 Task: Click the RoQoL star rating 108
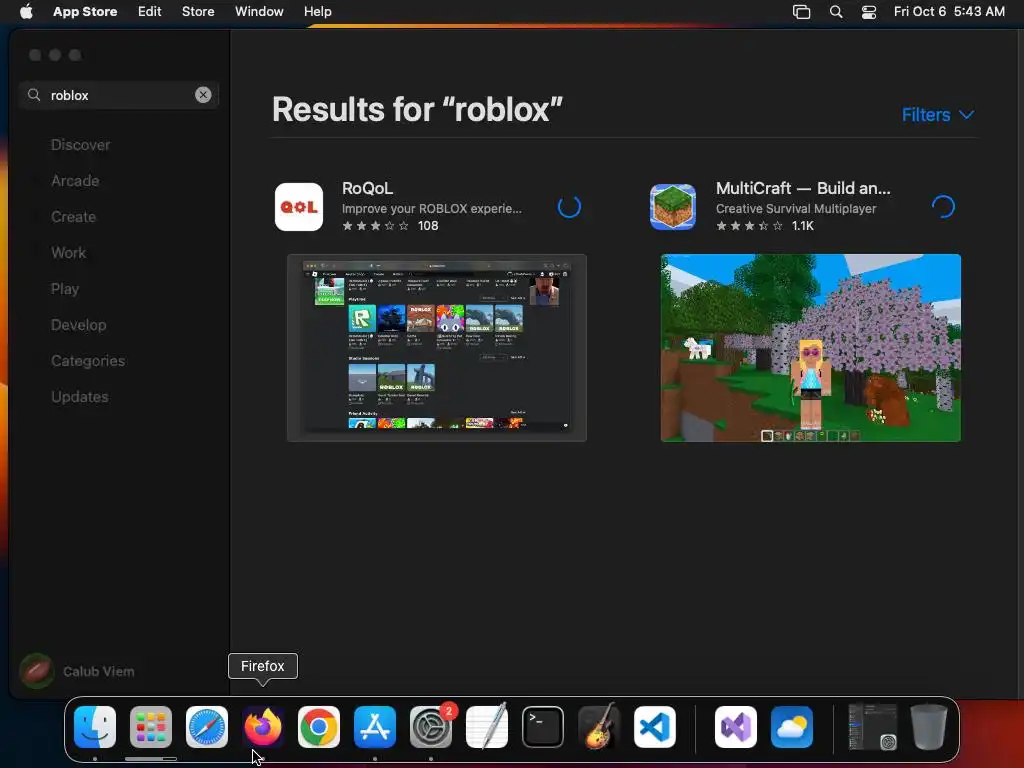[x=390, y=226]
